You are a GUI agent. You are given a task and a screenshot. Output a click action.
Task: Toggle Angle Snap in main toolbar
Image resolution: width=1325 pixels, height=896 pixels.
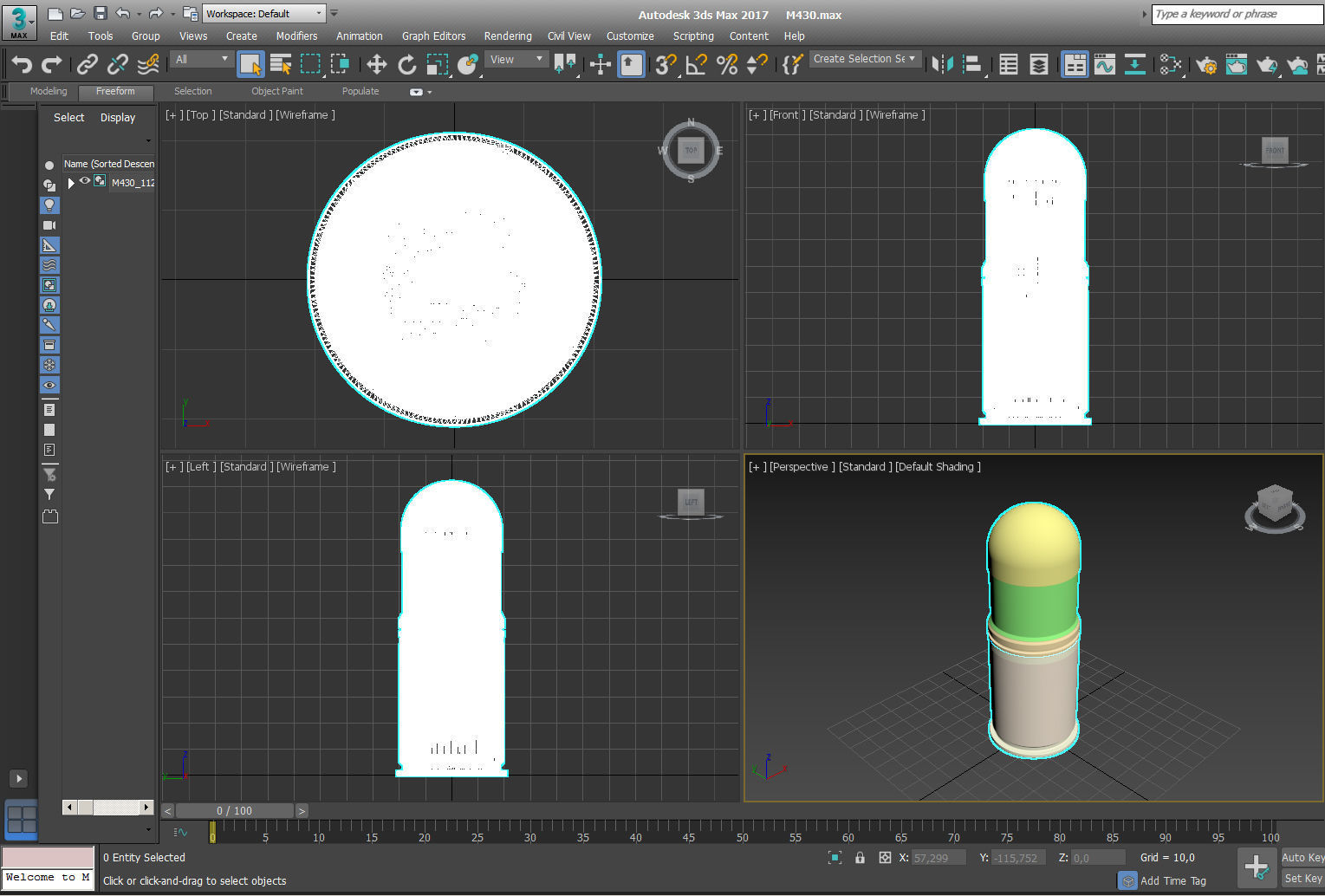click(696, 64)
